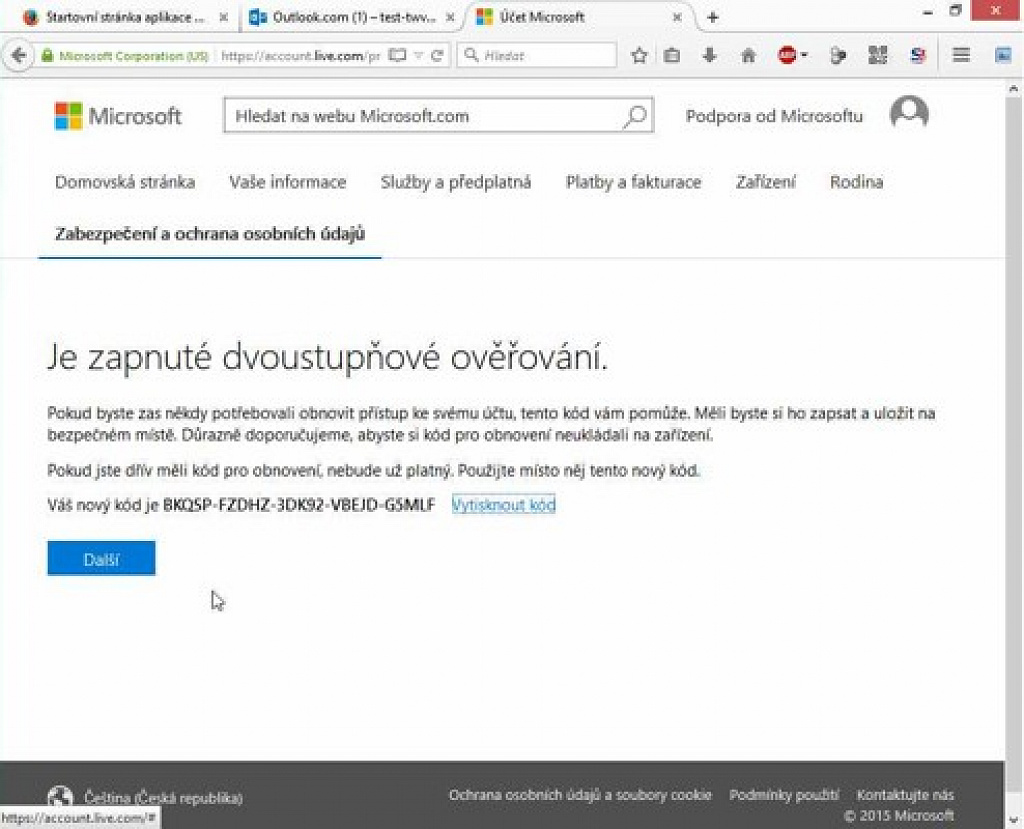Open the Vaše informace menu item
Viewport: 1024px width, 829px height.
click(x=287, y=182)
